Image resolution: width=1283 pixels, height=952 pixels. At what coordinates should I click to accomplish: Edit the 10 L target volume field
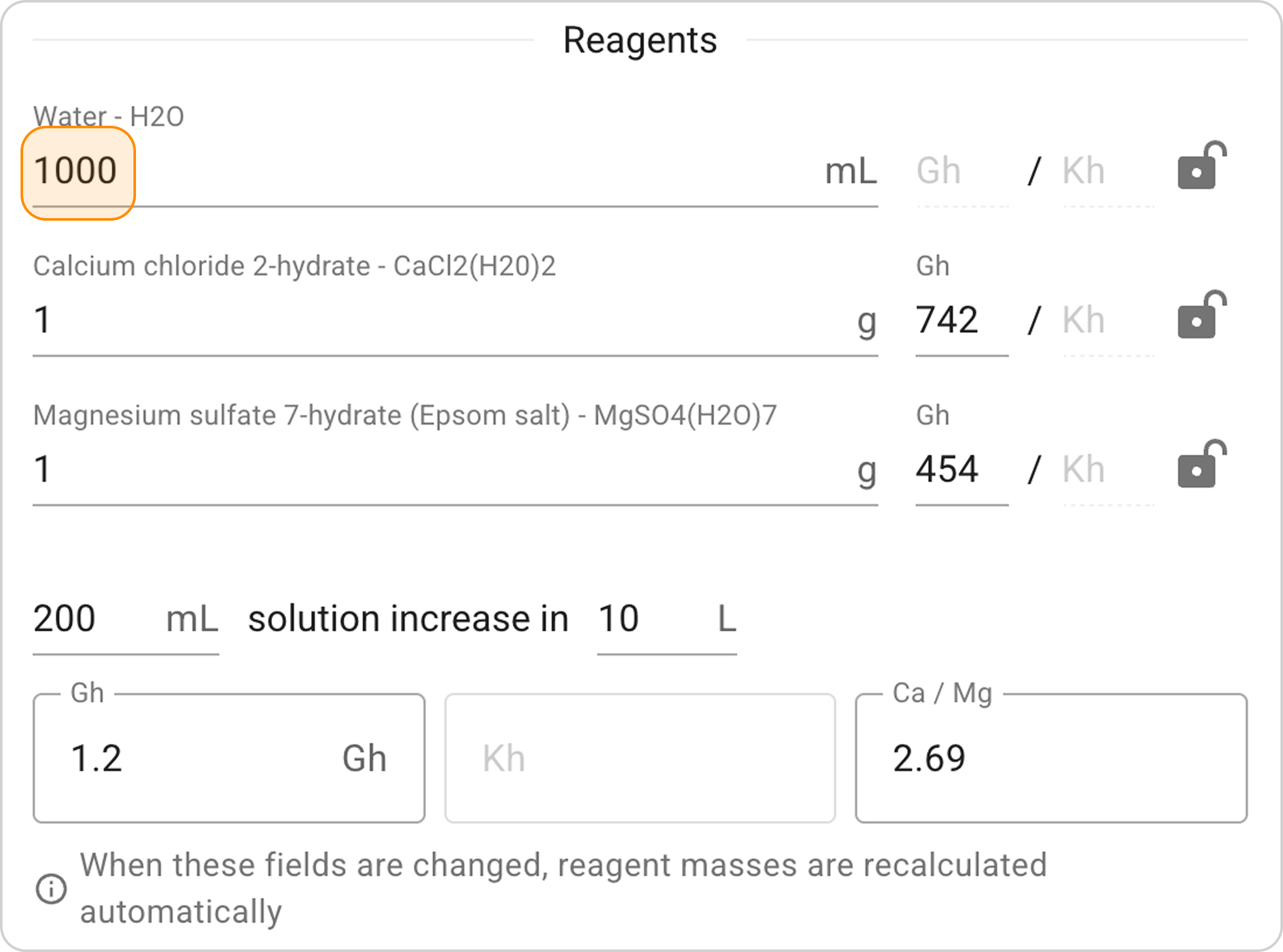[x=648, y=620]
